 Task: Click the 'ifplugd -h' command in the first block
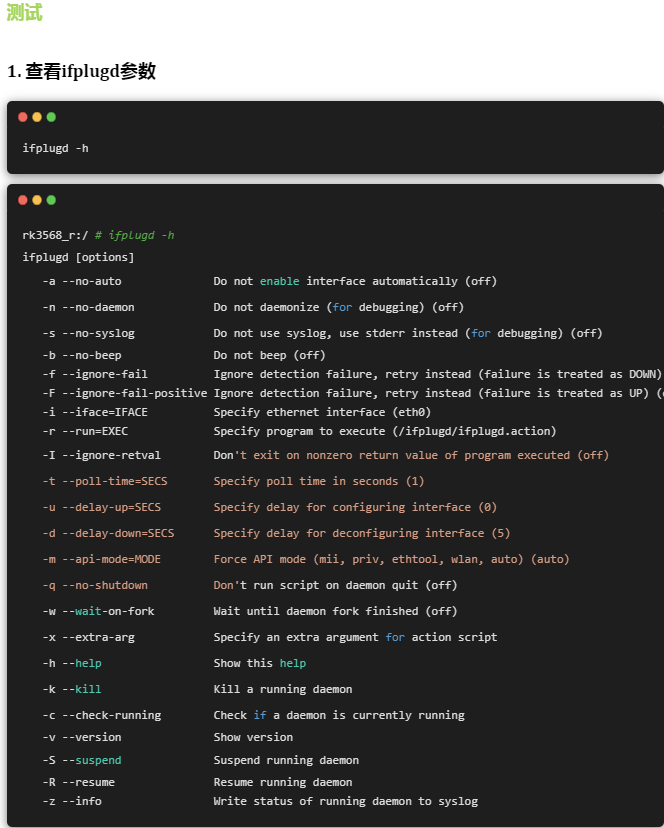(55, 148)
